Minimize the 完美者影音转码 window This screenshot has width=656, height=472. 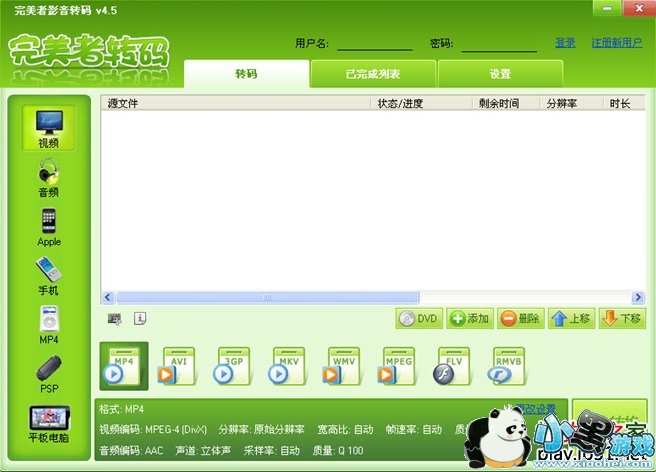click(x=607, y=8)
